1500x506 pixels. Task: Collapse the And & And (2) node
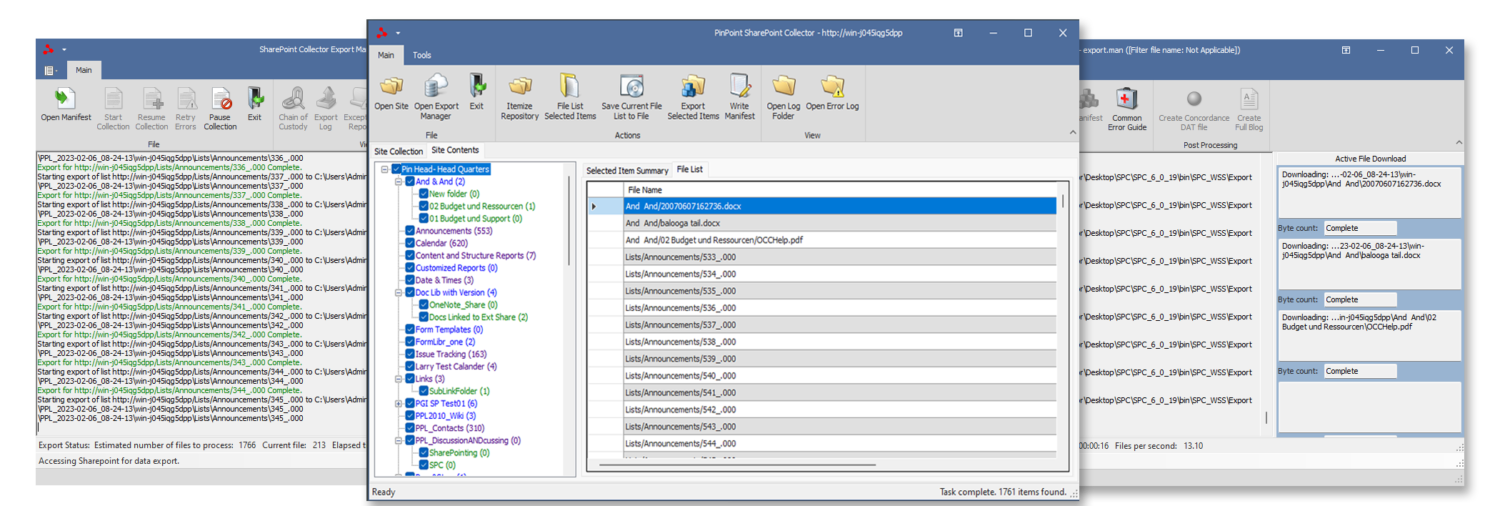point(398,182)
